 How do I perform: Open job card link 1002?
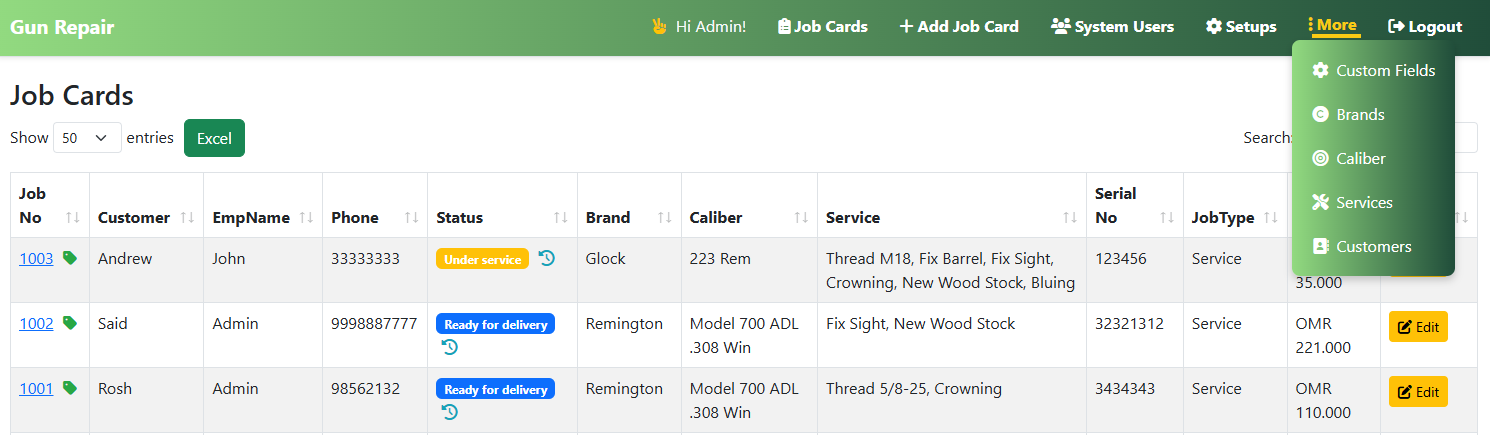click(x=36, y=323)
